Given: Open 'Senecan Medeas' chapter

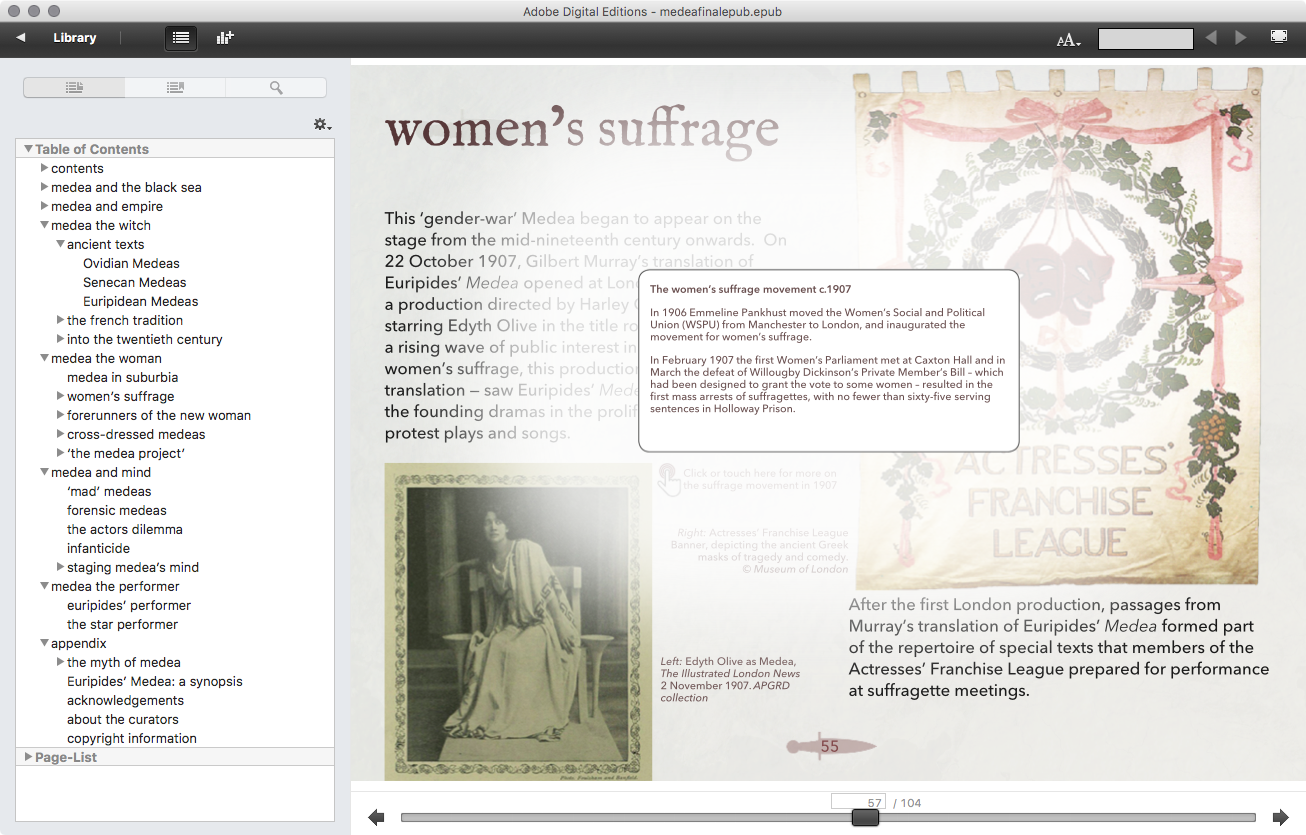Looking at the screenshot, I should coord(135,282).
